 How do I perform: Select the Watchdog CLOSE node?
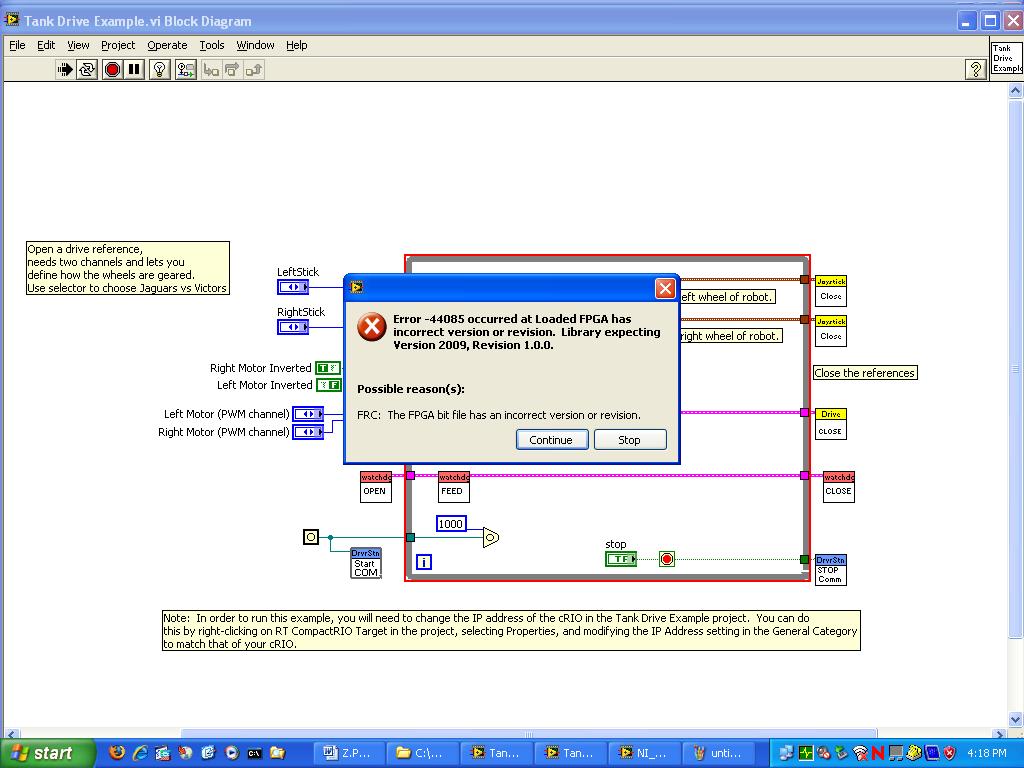(x=839, y=487)
